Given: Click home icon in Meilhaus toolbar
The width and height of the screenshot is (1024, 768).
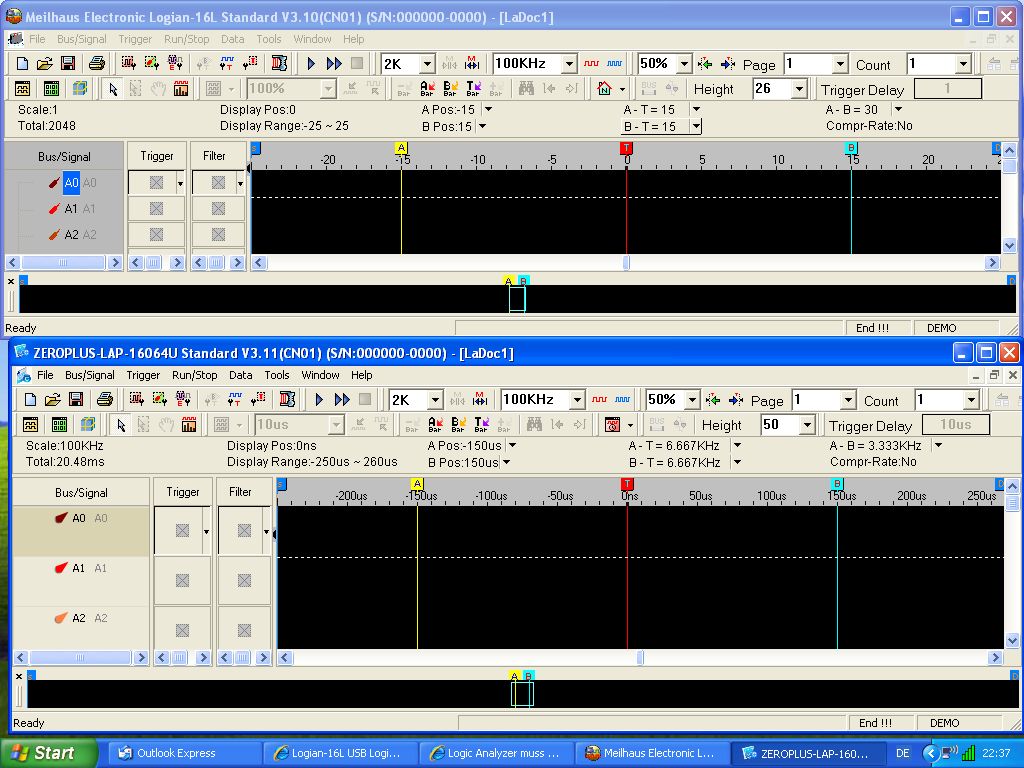Looking at the screenshot, I should coord(605,89).
